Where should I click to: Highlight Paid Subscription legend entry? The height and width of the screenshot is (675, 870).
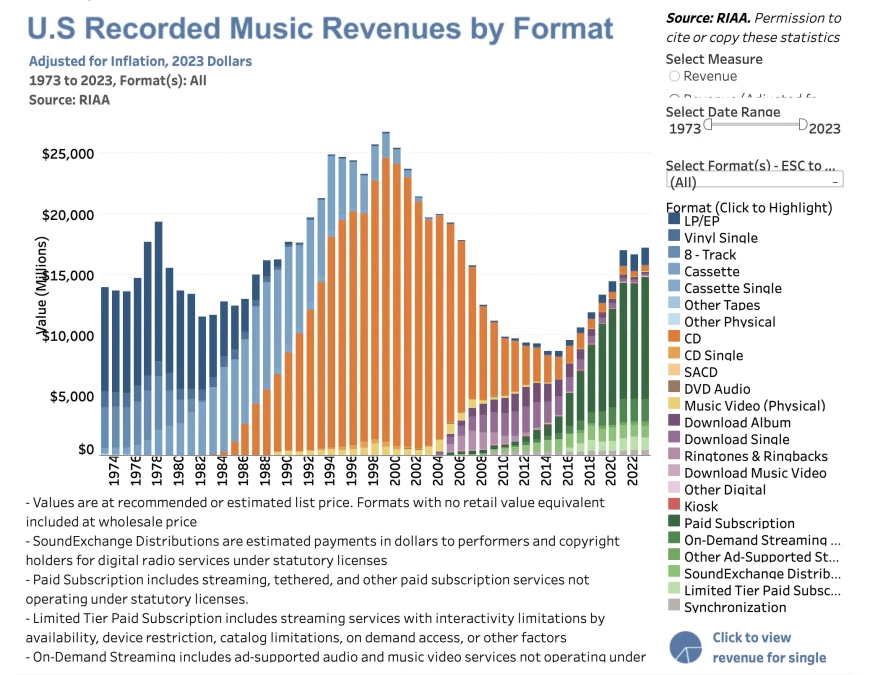[739, 523]
